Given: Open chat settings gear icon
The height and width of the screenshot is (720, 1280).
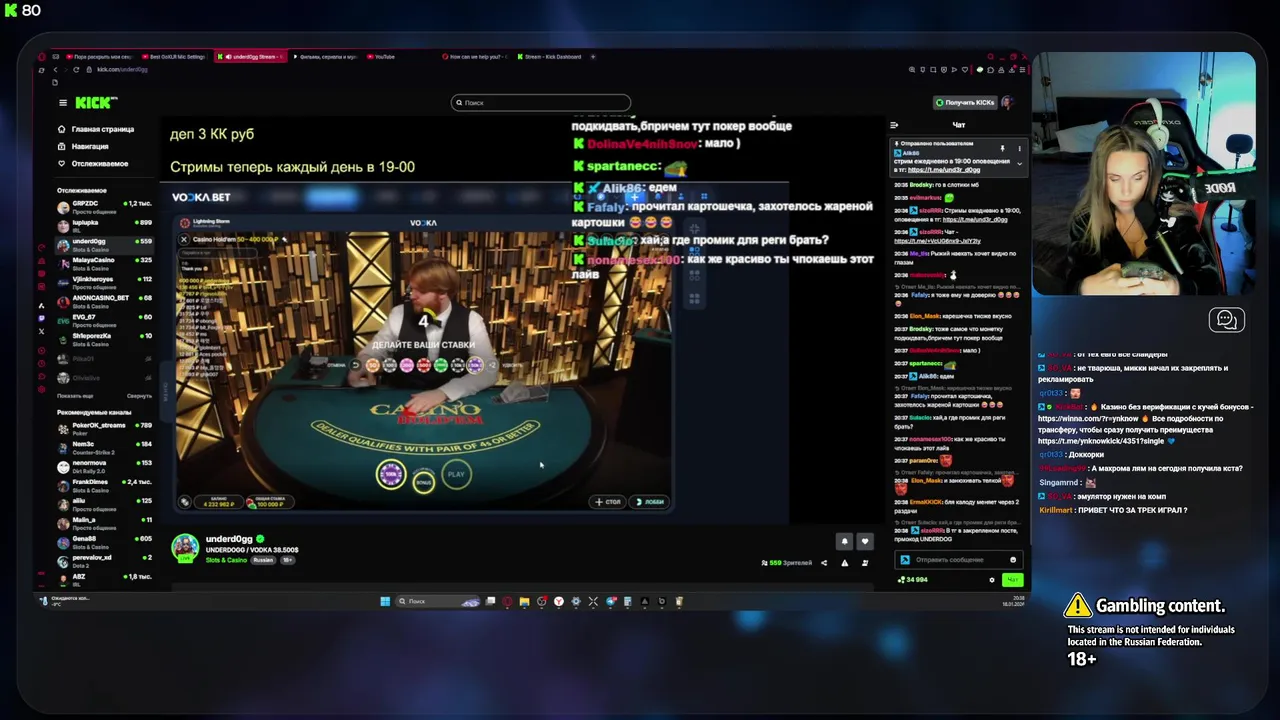Looking at the screenshot, I should tap(992, 580).
